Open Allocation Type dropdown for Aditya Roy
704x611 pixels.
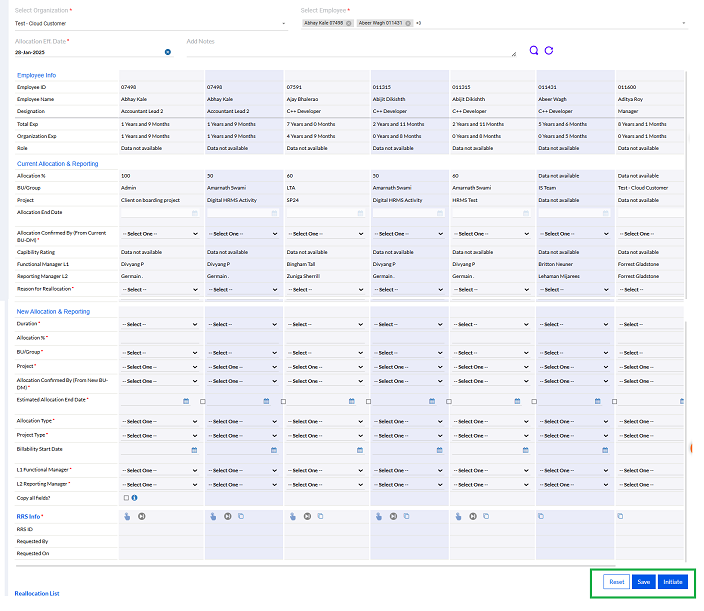tap(651, 422)
